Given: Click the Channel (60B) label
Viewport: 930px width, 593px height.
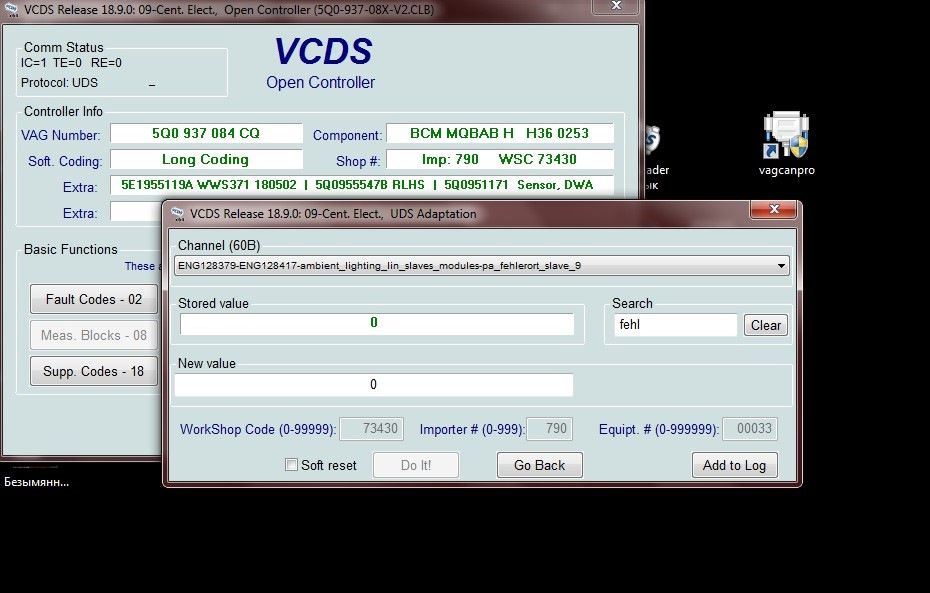Looking at the screenshot, I should 219,246.
